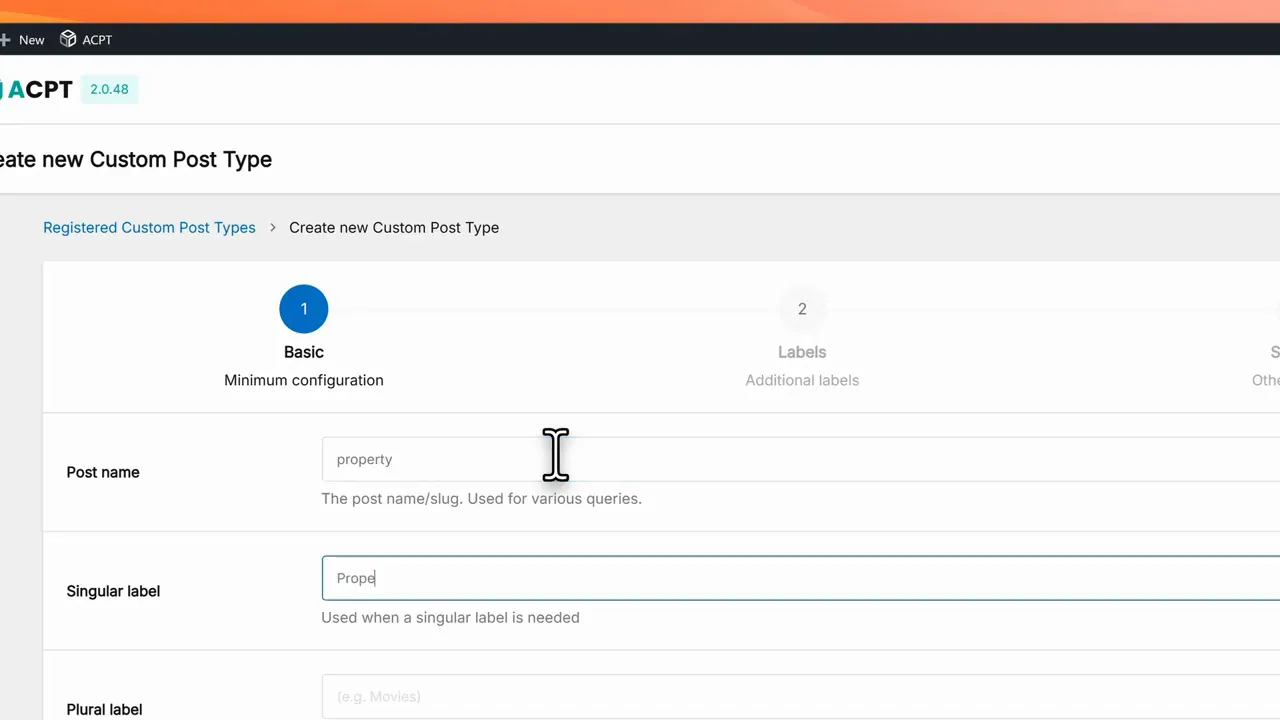Click the Create new Custom Post Type breadcrumb text
The width and height of the screenshot is (1280, 720).
(393, 227)
